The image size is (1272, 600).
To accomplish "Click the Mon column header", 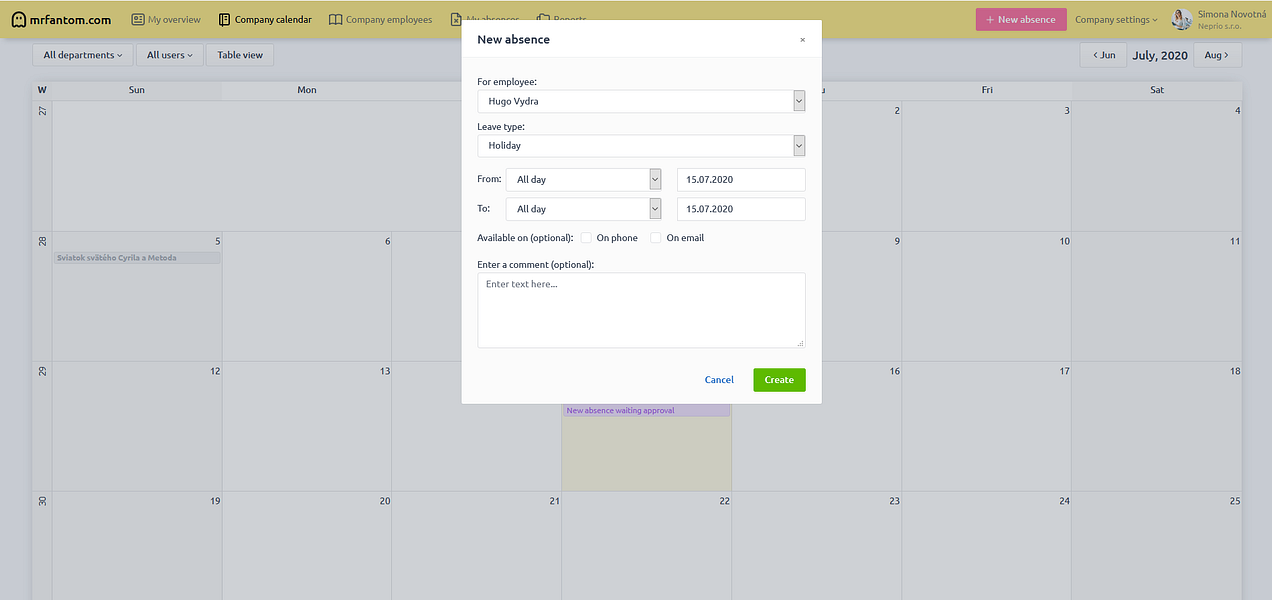I will 307,90.
